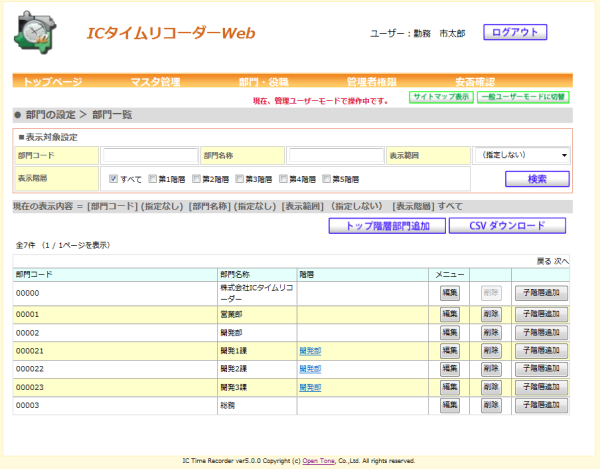This screenshot has height=469, width=600.
Task: Click the サイトマップ表示 button
Action: [441, 97]
